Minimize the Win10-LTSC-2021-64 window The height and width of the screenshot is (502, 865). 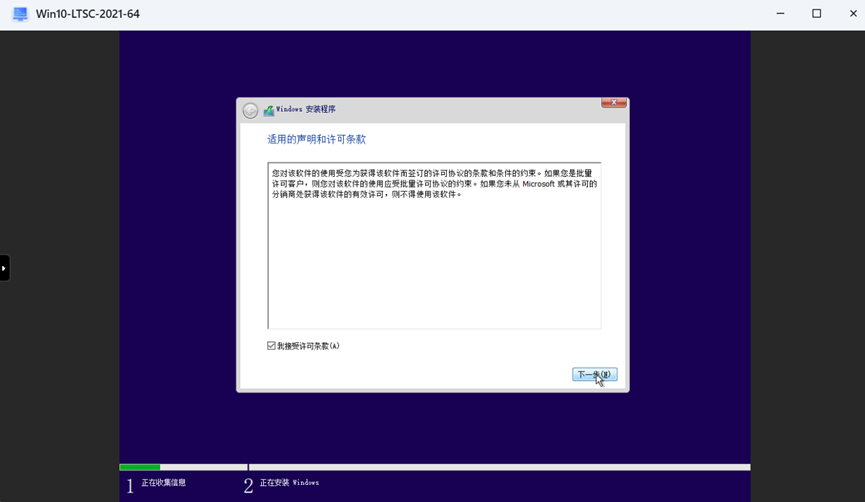[780, 14]
